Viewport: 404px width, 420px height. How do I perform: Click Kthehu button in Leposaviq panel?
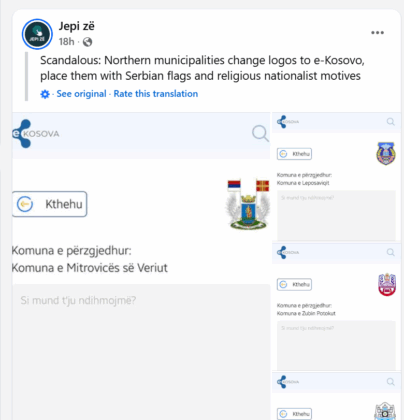(x=294, y=154)
